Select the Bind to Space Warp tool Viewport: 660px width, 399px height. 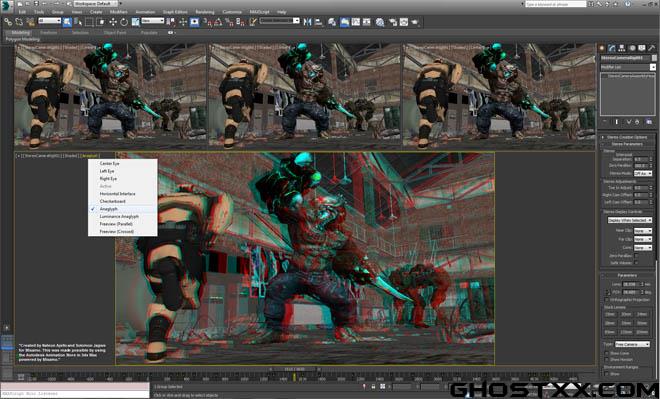[x=31, y=22]
